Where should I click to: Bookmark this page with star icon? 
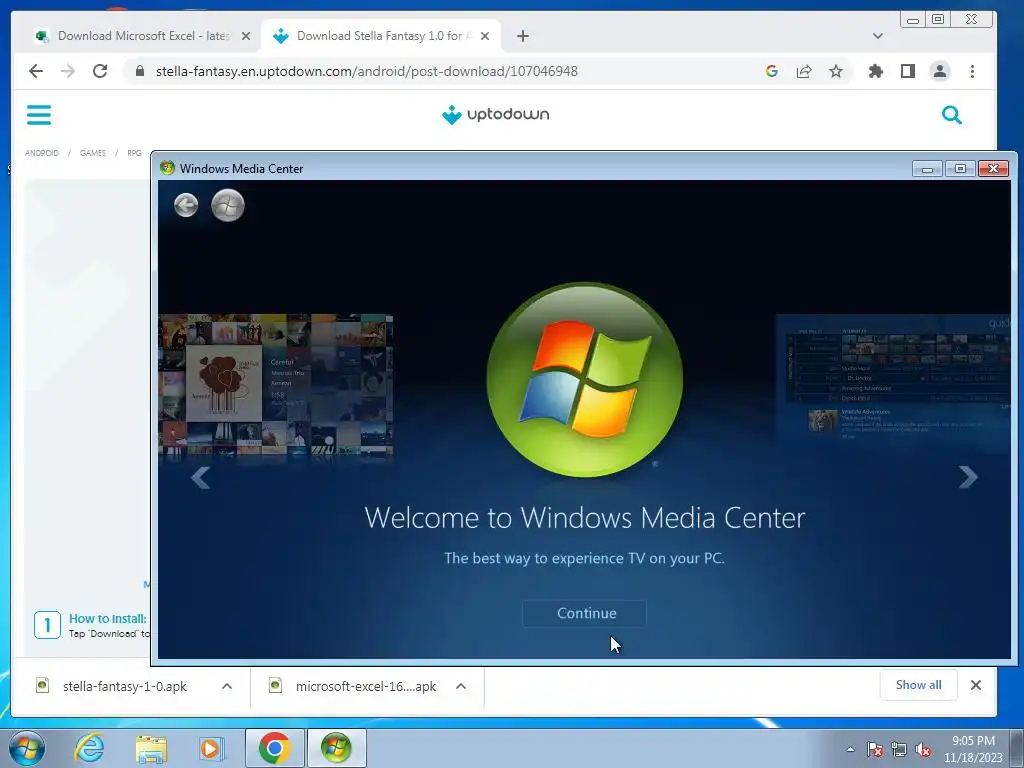click(836, 71)
